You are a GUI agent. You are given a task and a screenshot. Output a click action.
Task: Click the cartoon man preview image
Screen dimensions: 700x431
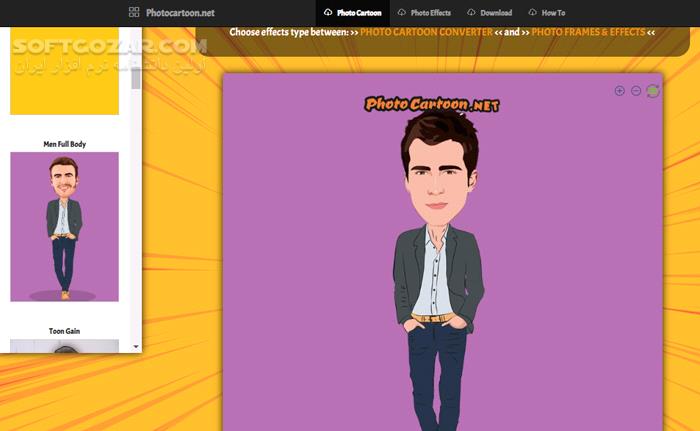click(440, 270)
